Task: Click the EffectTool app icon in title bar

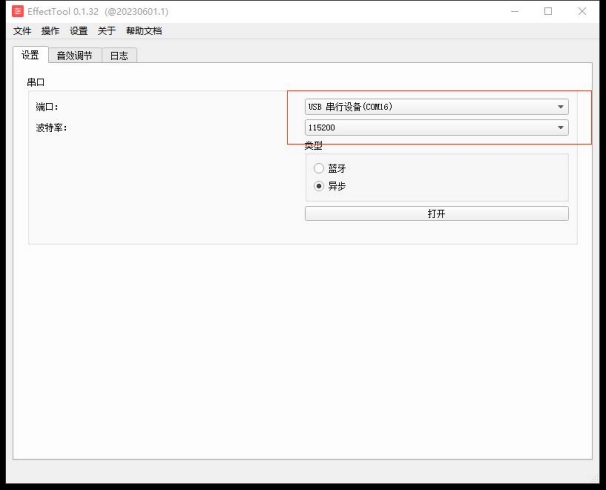Action: (x=18, y=11)
